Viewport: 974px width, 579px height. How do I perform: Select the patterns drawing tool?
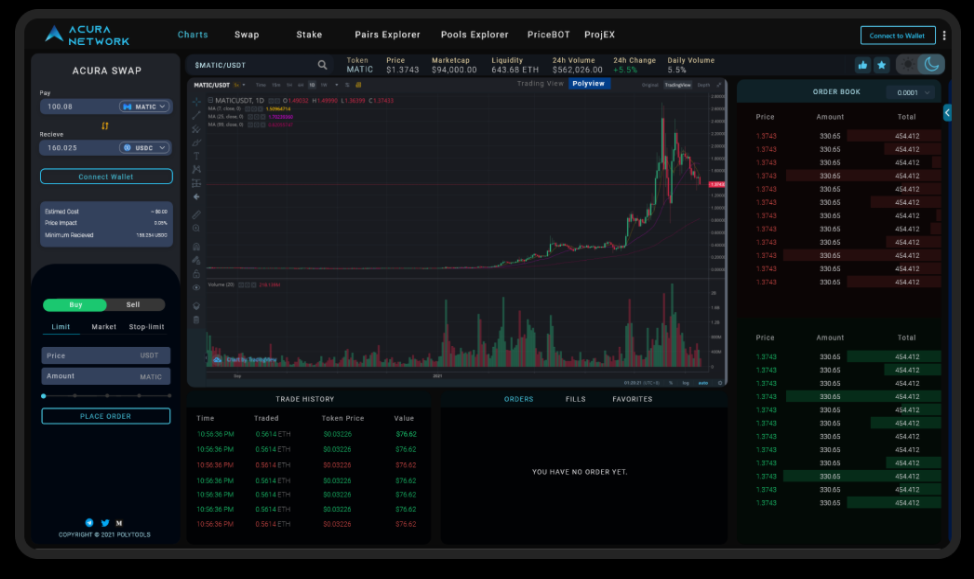click(196, 170)
